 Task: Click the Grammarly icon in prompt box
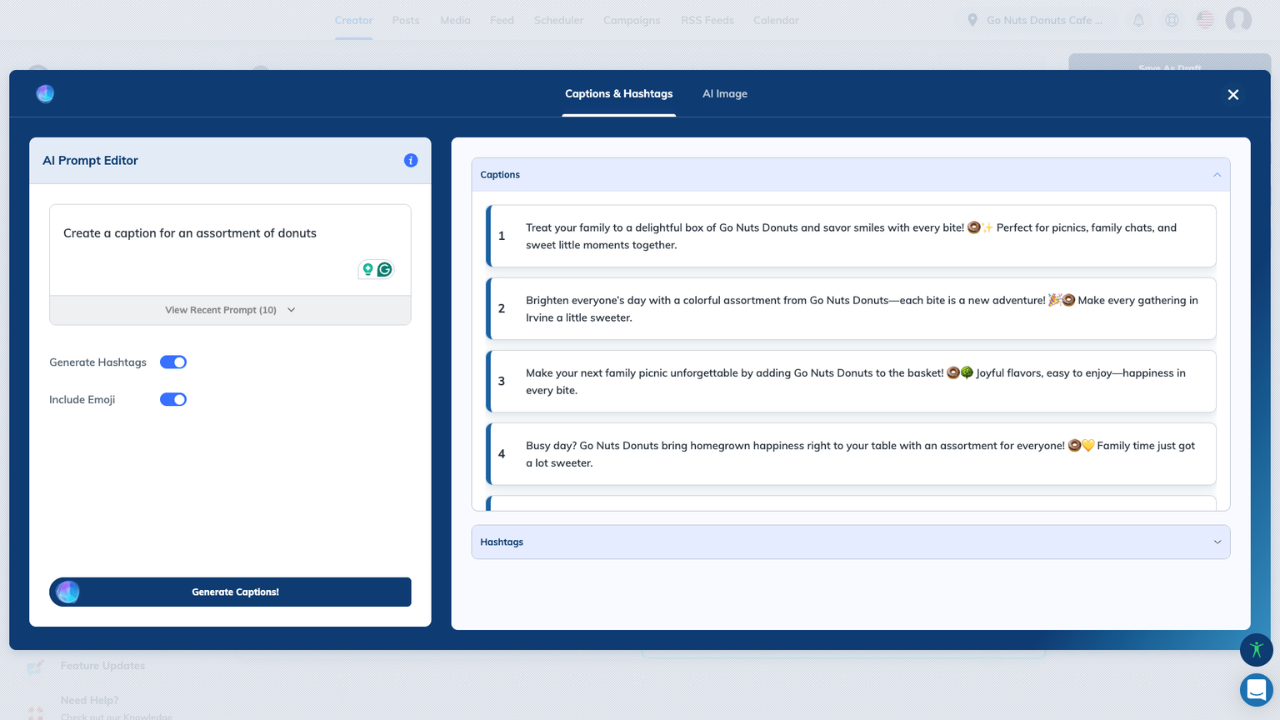click(385, 270)
